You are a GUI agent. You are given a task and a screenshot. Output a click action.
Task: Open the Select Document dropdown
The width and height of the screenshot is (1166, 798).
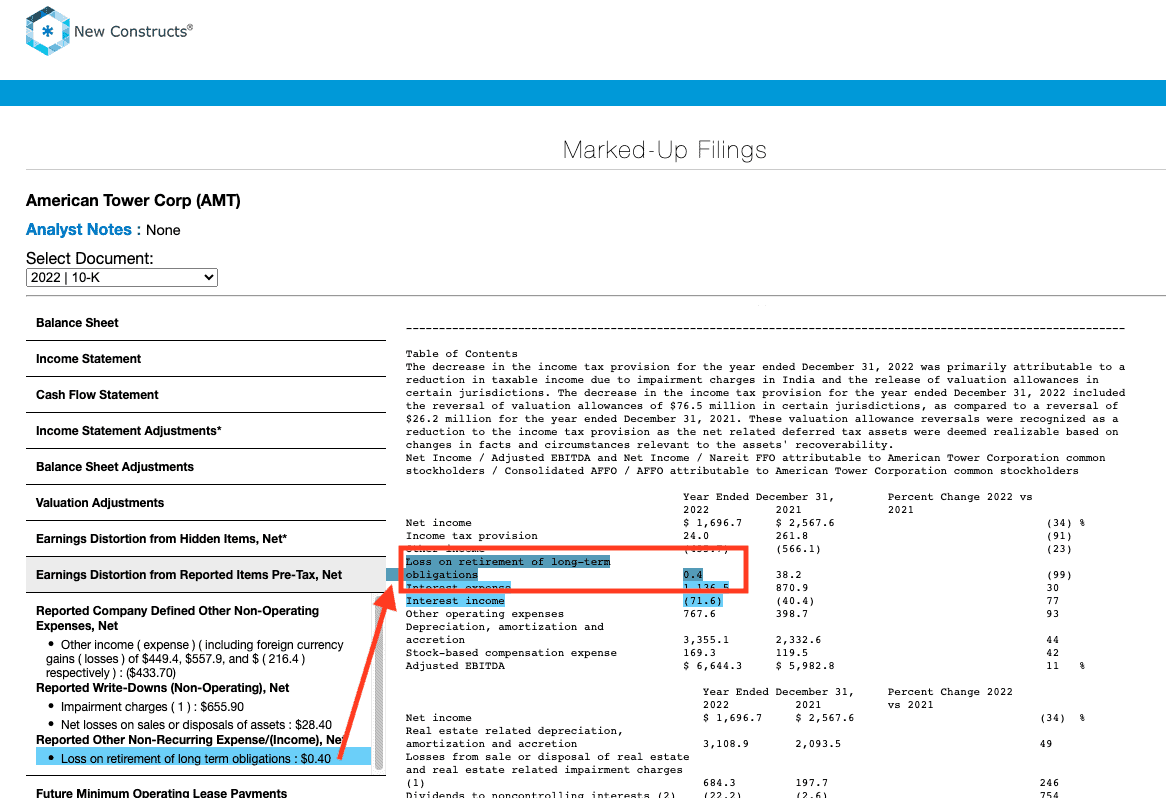[x=122, y=277]
